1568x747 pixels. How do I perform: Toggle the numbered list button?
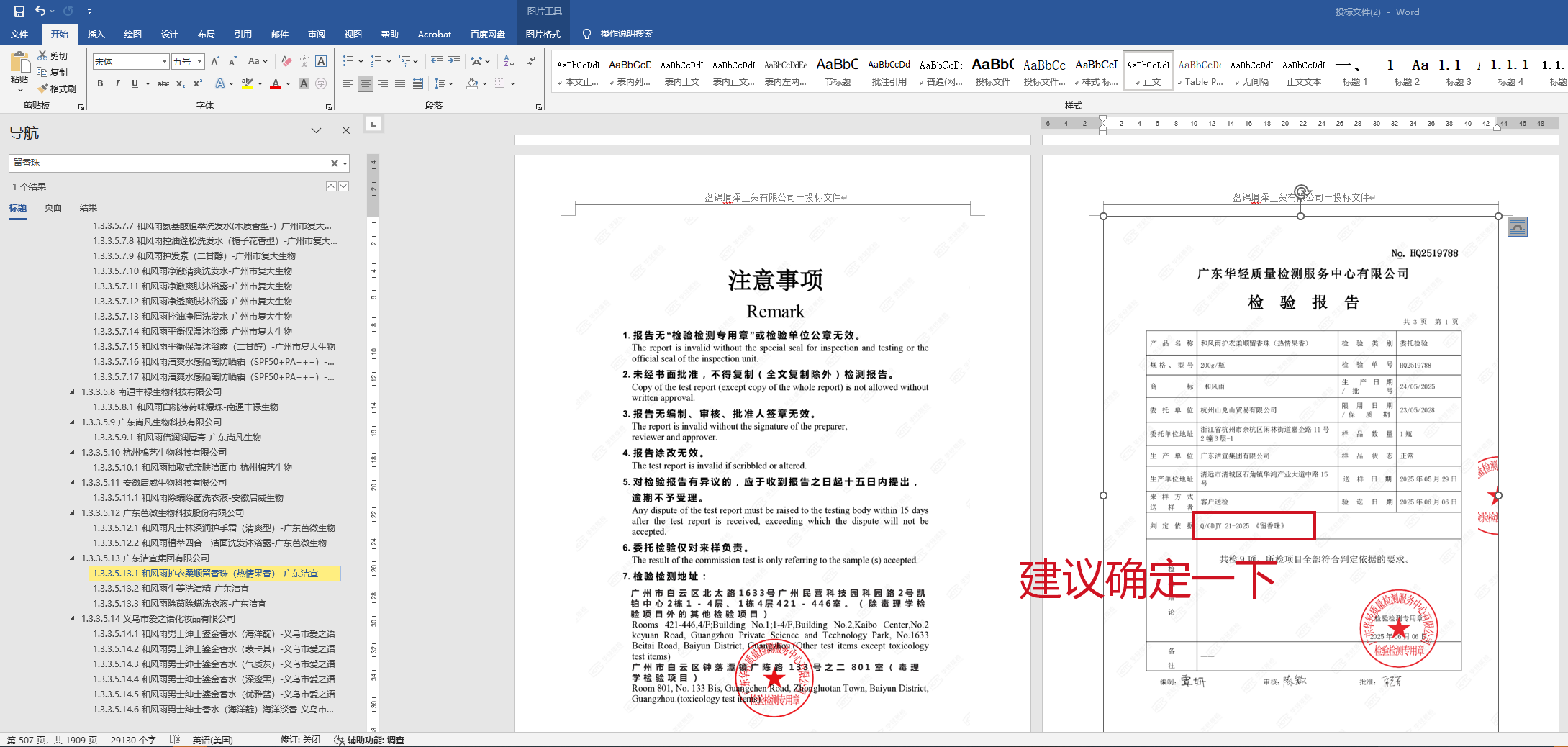[x=376, y=62]
